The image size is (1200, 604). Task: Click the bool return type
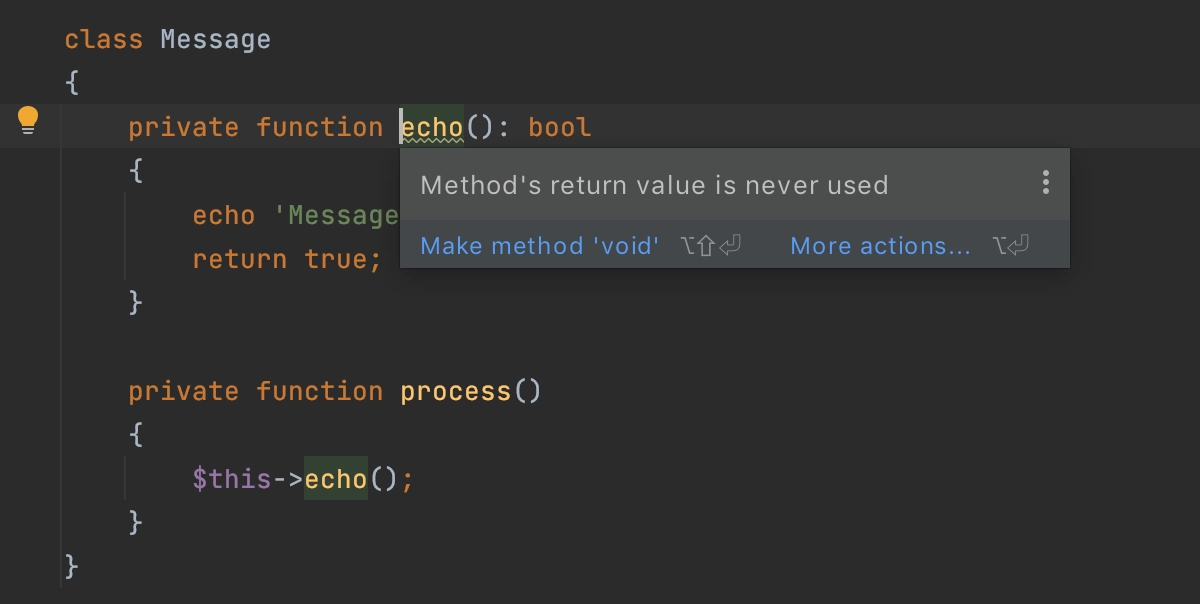tap(560, 127)
